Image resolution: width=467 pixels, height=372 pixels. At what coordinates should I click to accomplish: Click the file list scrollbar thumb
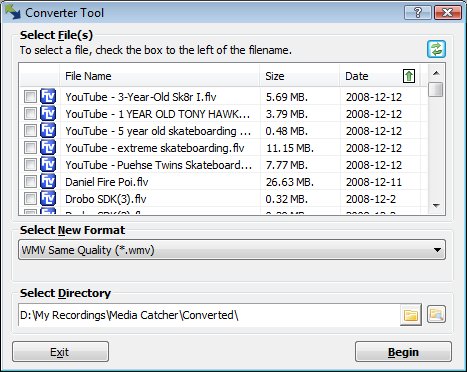[436, 89]
